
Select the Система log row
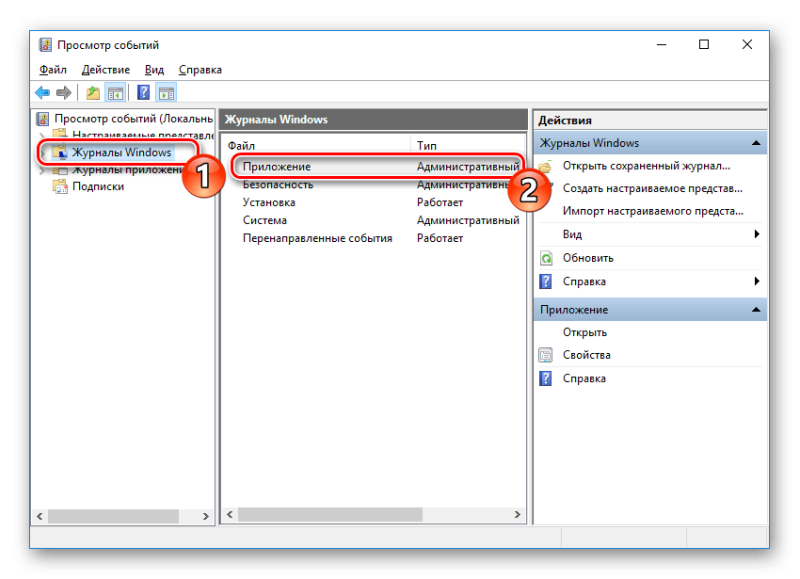pyautogui.click(x=374, y=220)
